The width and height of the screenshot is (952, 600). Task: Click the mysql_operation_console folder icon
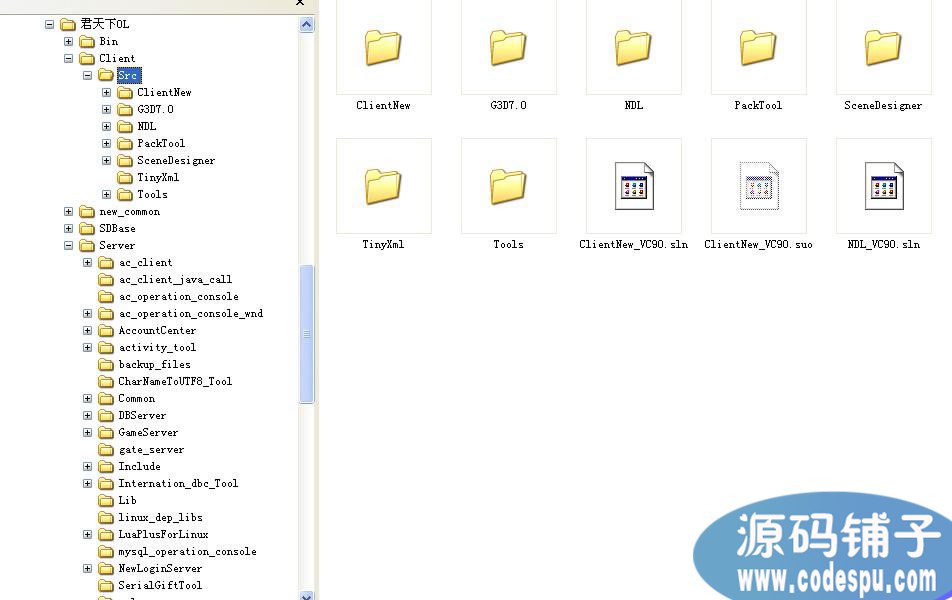[106, 551]
